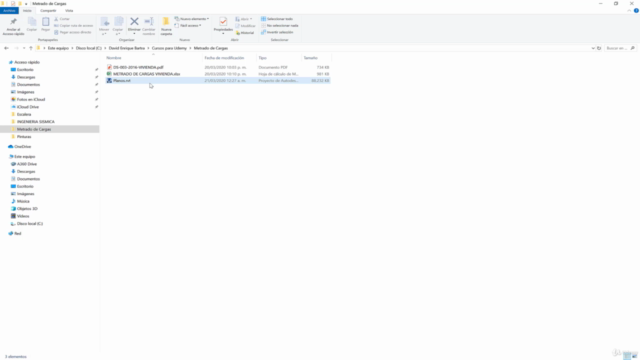Click the Back navigation arrow
This screenshot has height=360, width=640.
tap(7, 48)
